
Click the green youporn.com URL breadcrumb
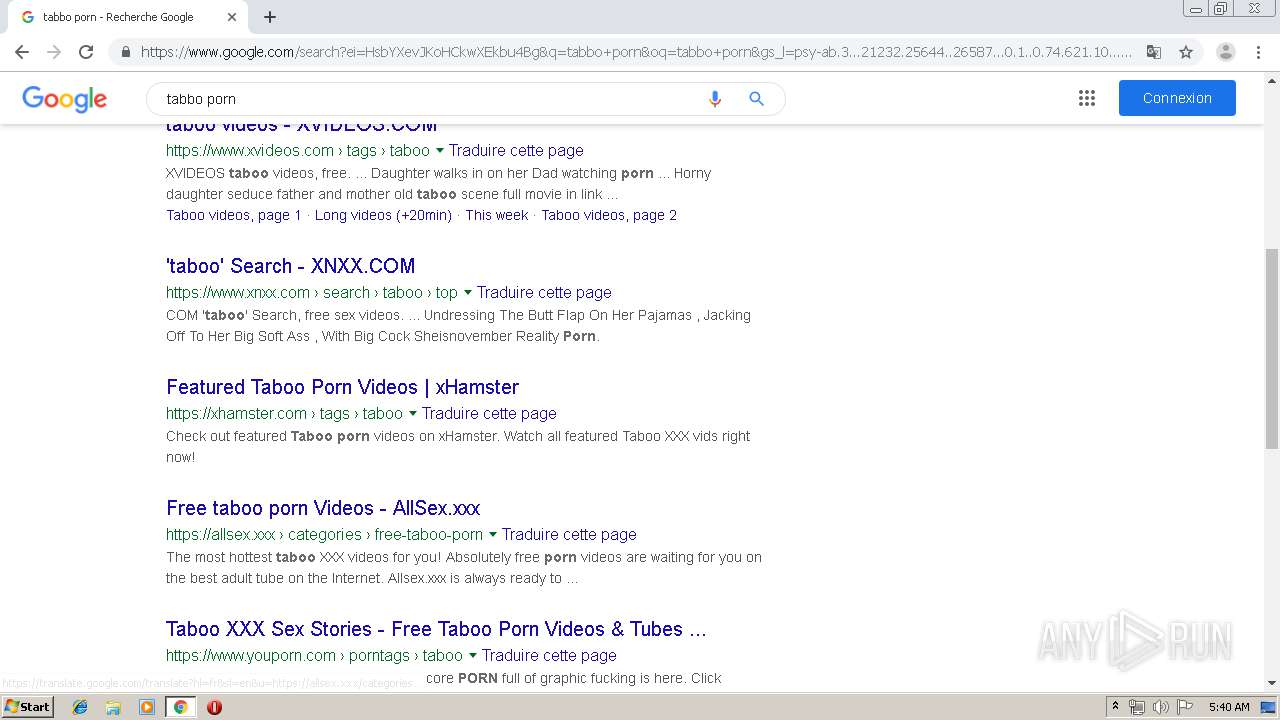click(314, 656)
